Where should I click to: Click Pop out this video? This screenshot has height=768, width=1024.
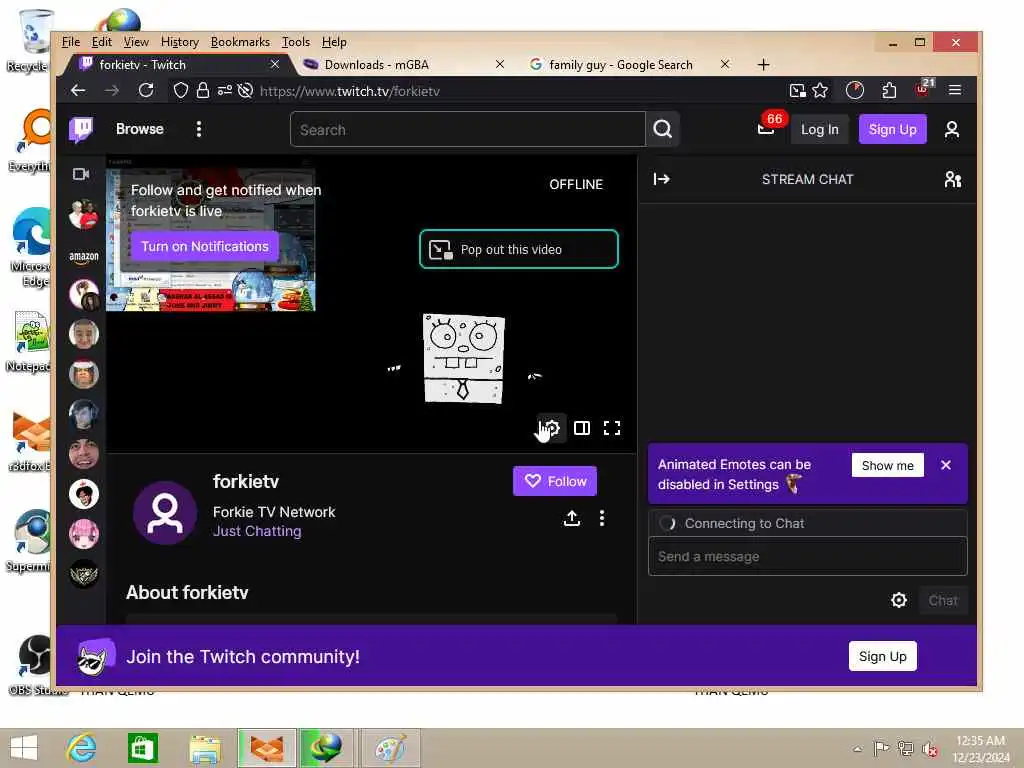tap(519, 249)
